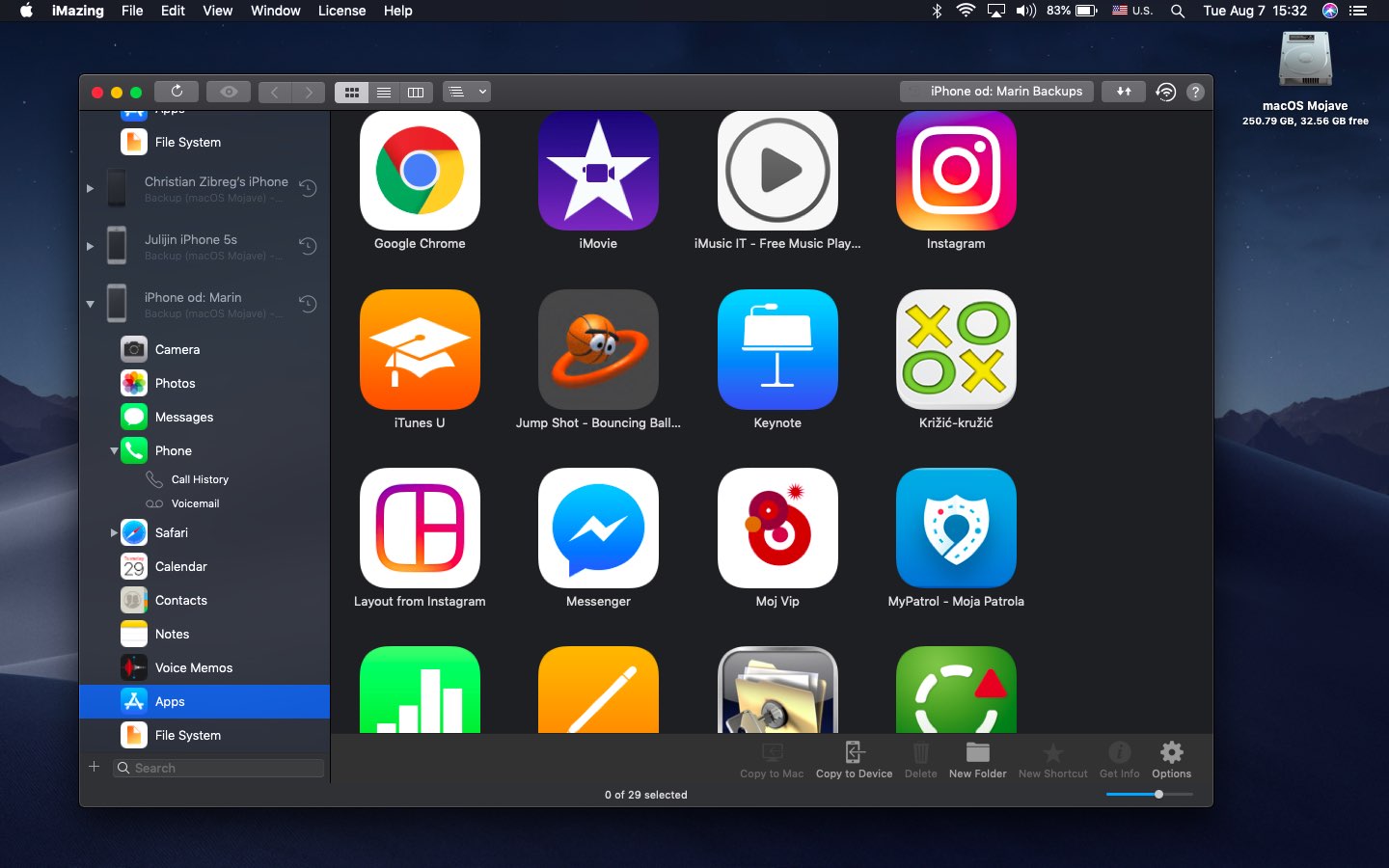The image size is (1389, 868).
Task: Click the Refresh button in toolbar
Action: pyautogui.click(x=177, y=92)
